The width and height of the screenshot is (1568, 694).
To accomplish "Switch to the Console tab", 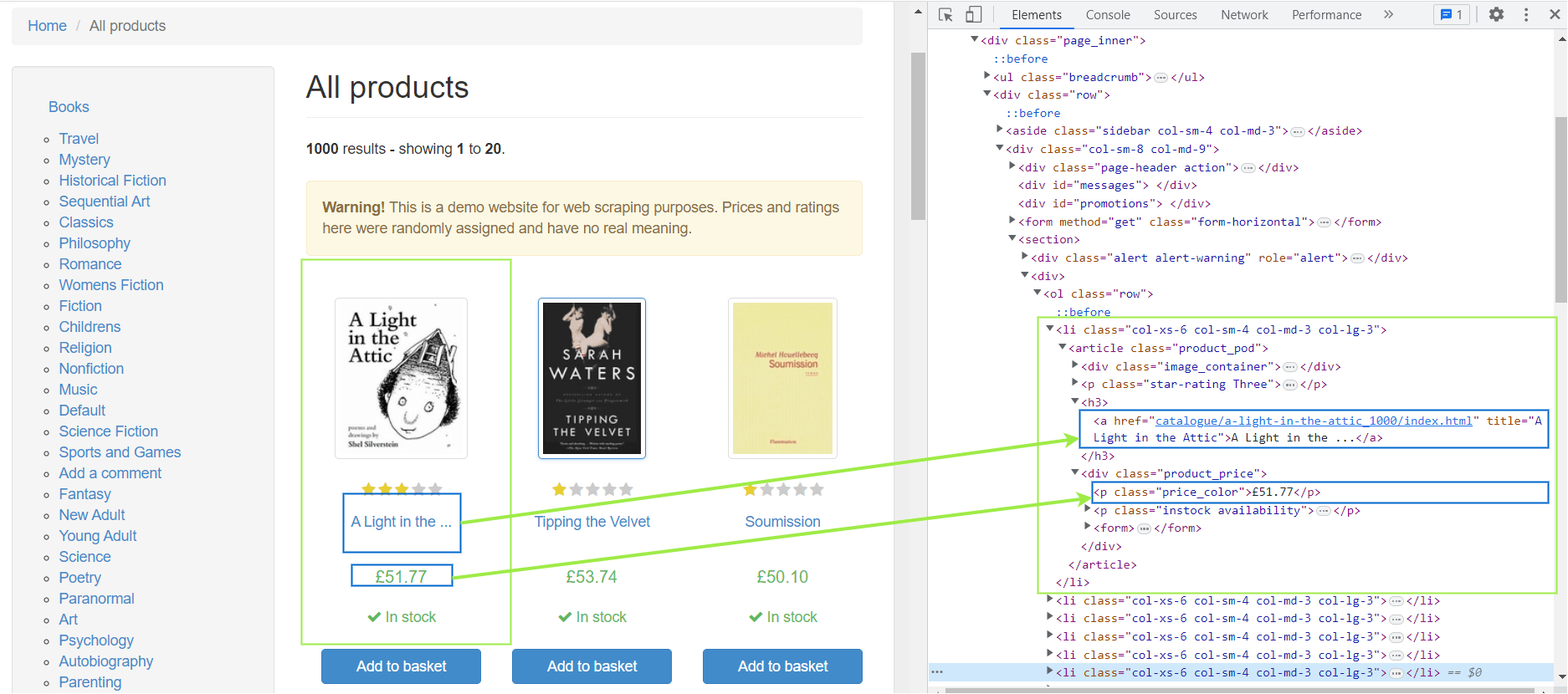I will (1108, 15).
